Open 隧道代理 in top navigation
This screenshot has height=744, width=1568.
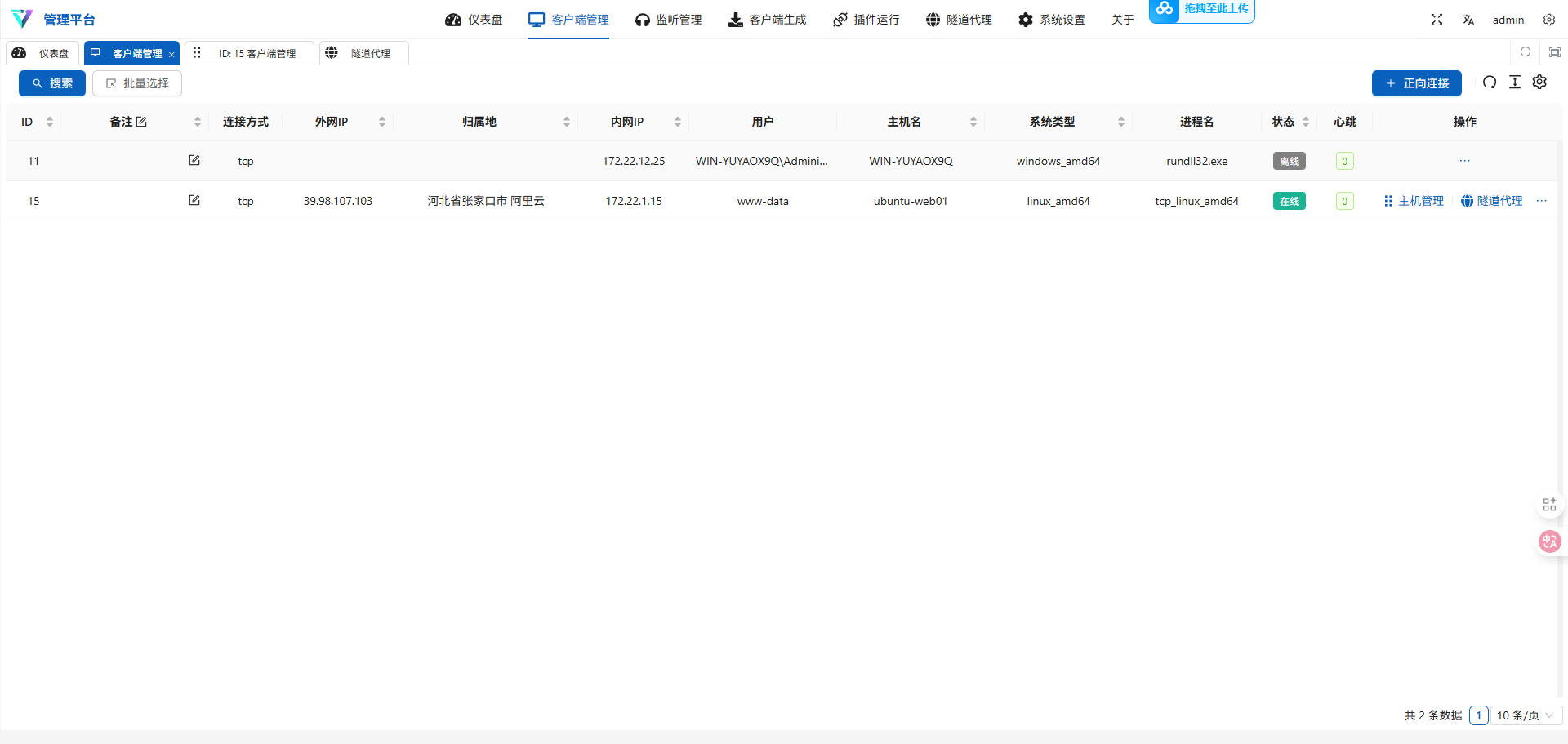pyautogui.click(x=959, y=20)
